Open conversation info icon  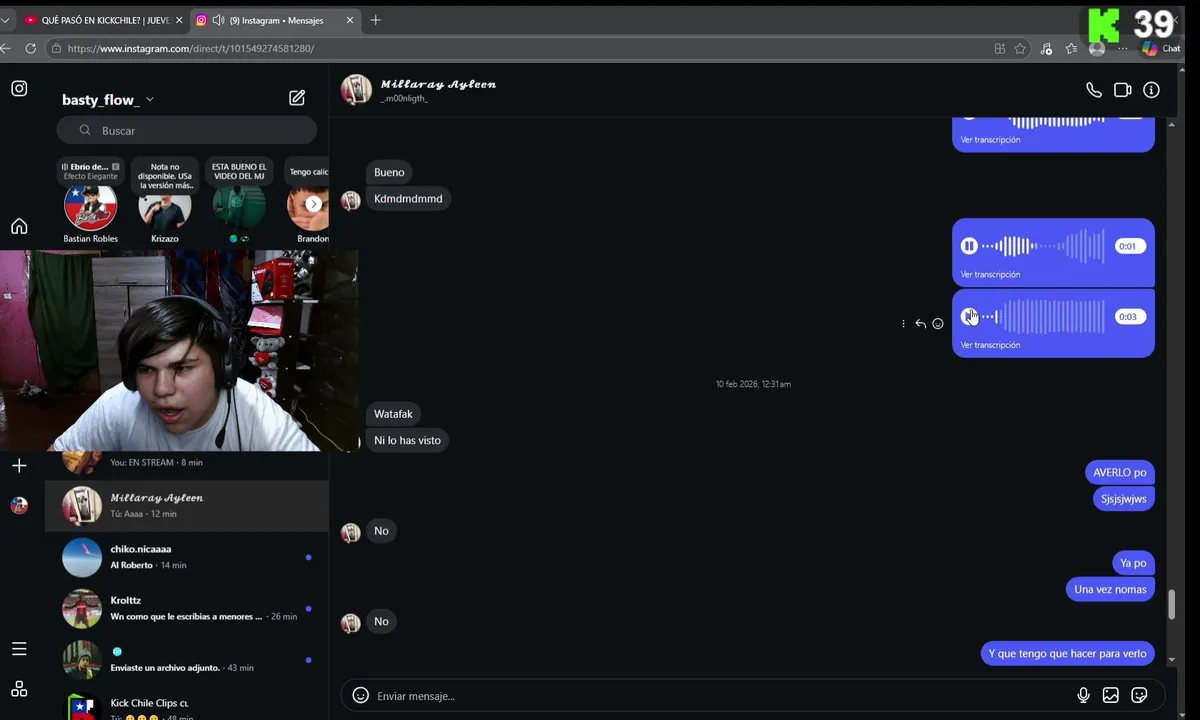1152,90
